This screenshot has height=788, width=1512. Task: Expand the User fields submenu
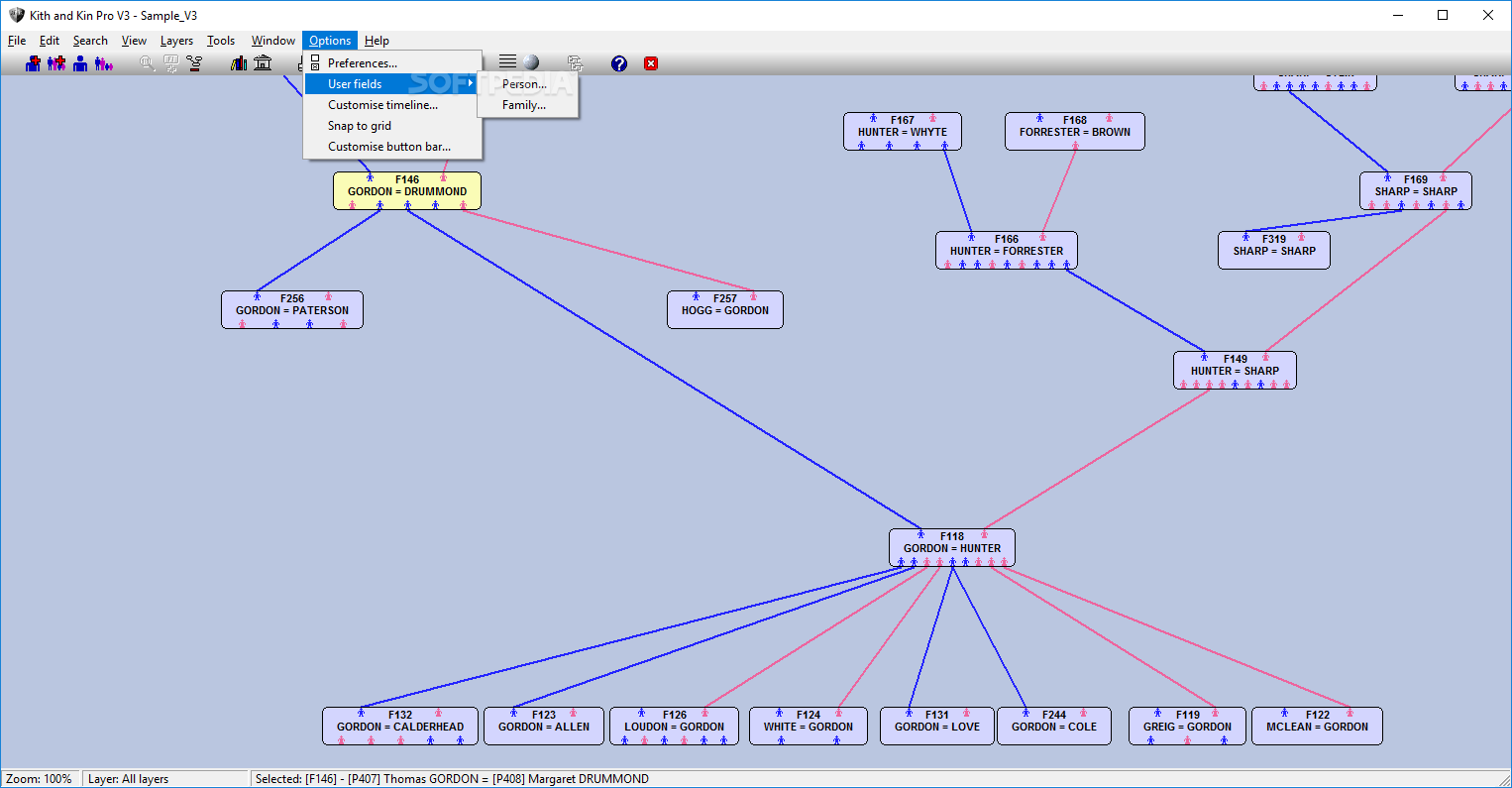(392, 84)
